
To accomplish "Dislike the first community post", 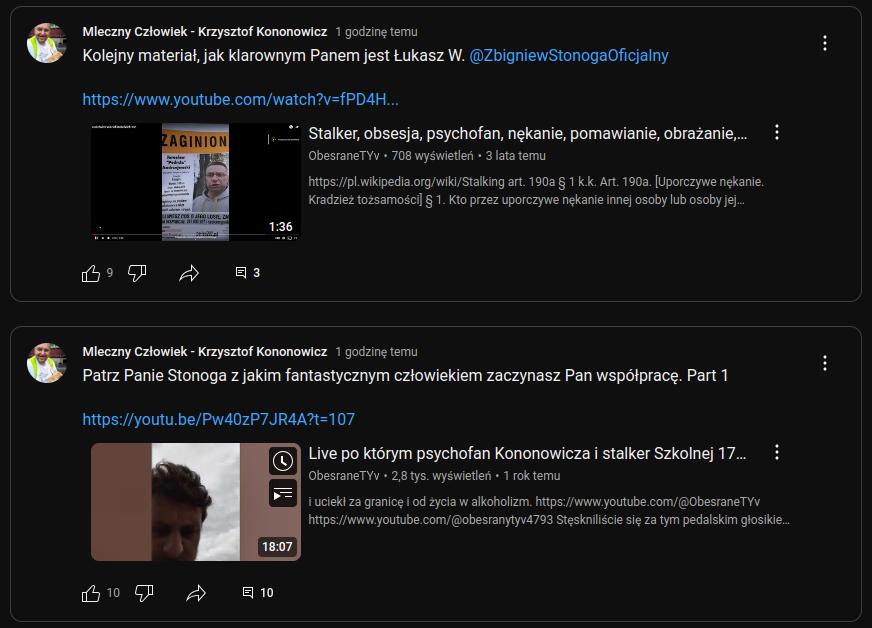I will point(138,273).
